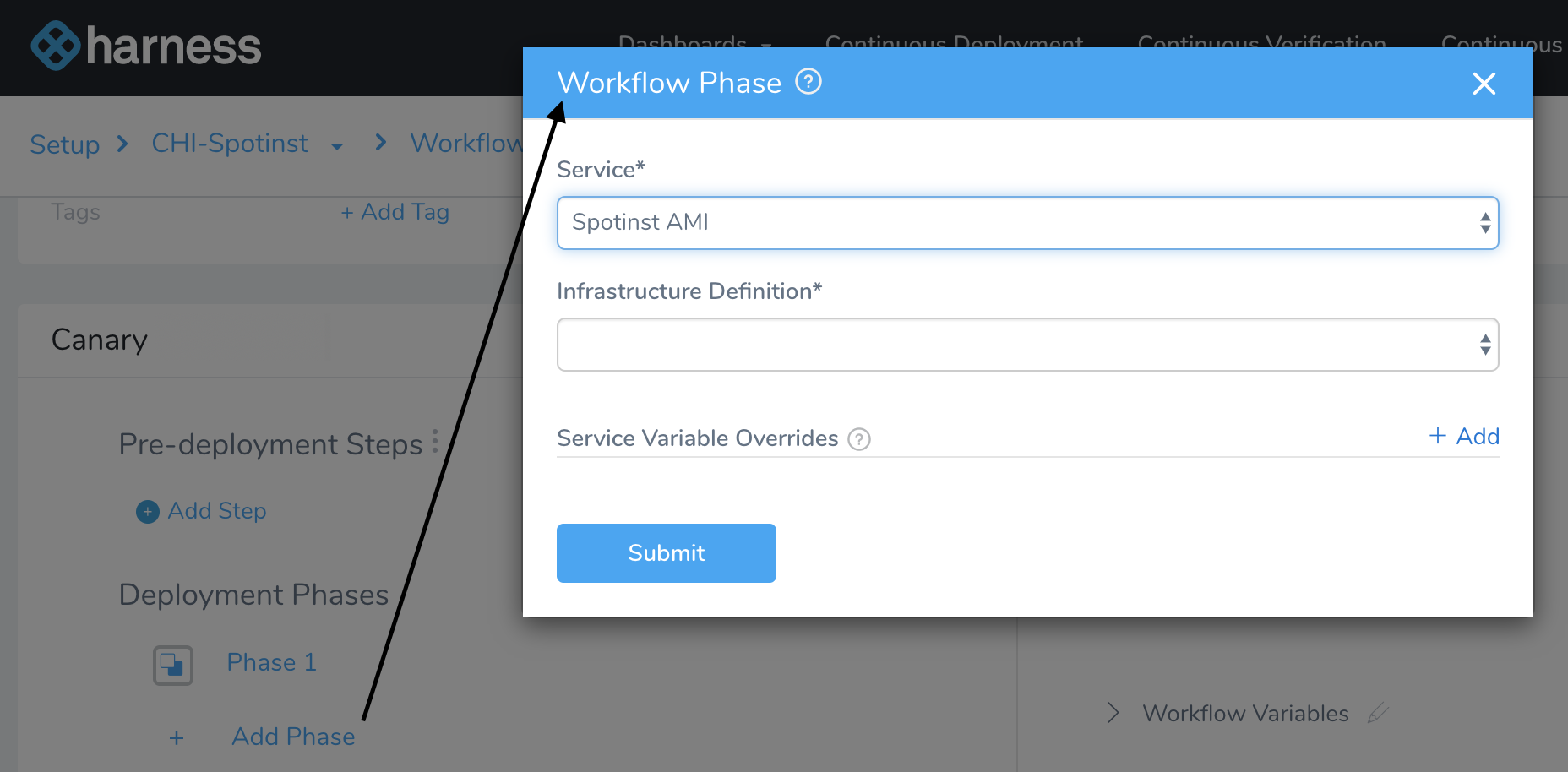Click the Deployment Phases heading

(253, 595)
